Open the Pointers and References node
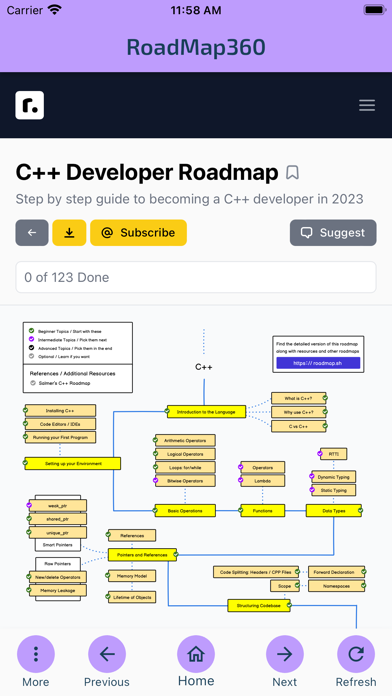This screenshot has width=392, height=696. [x=143, y=555]
